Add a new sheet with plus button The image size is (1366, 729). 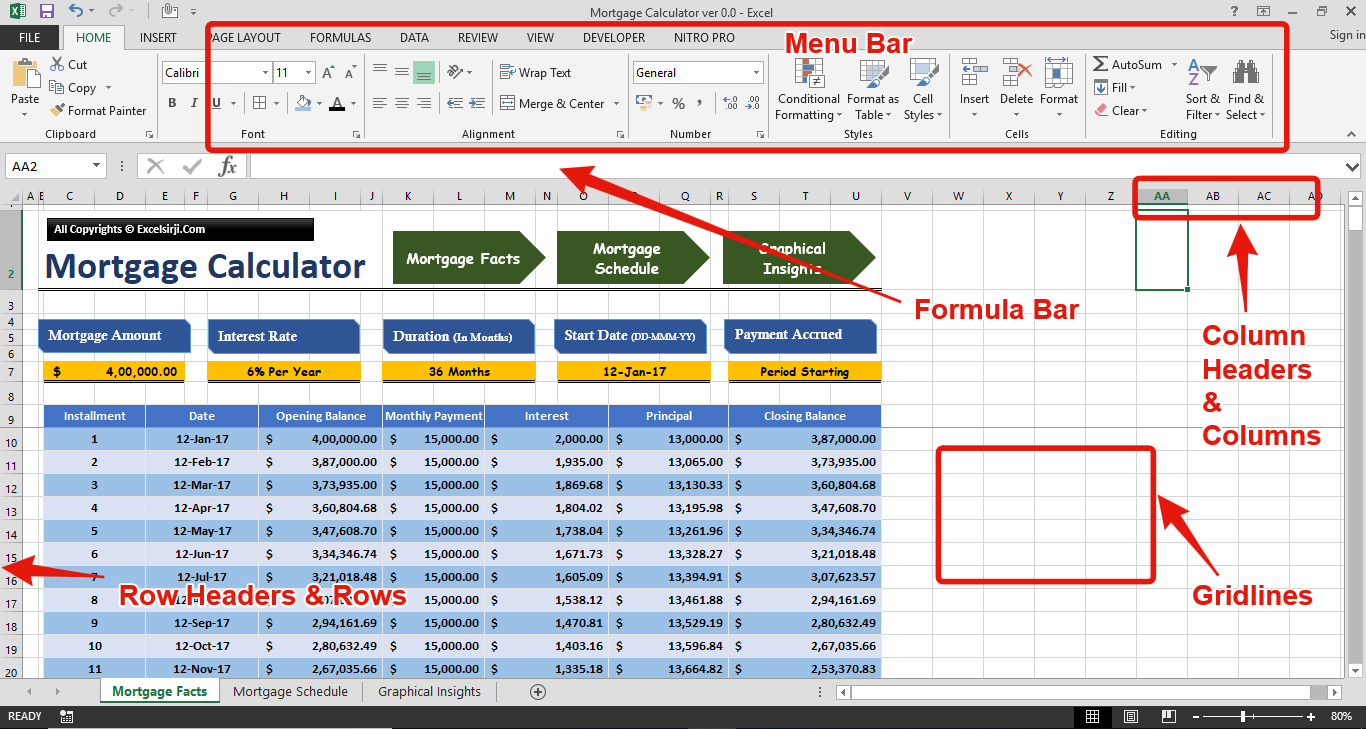pyautogui.click(x=538, y=691)
